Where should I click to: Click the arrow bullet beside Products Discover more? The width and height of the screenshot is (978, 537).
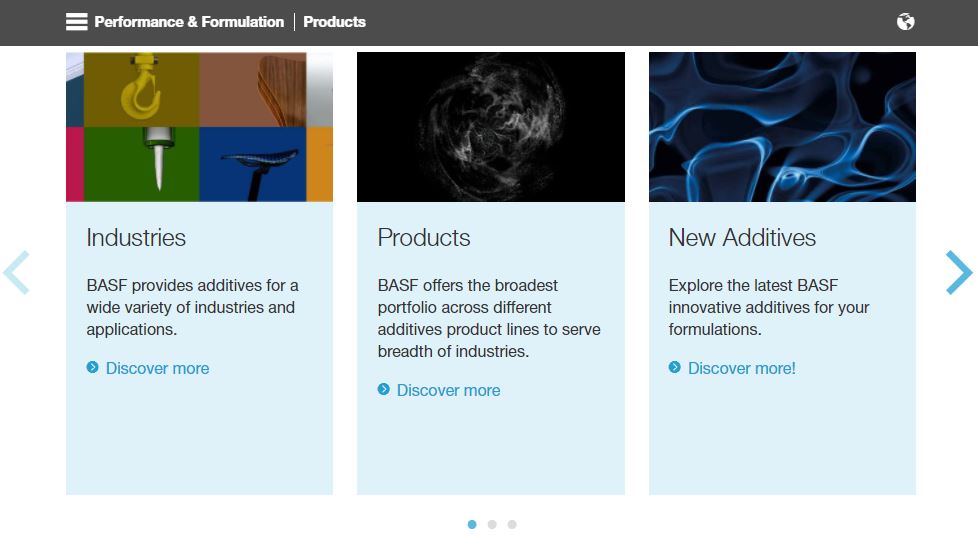pyautogui.click(x=384, y=390)
